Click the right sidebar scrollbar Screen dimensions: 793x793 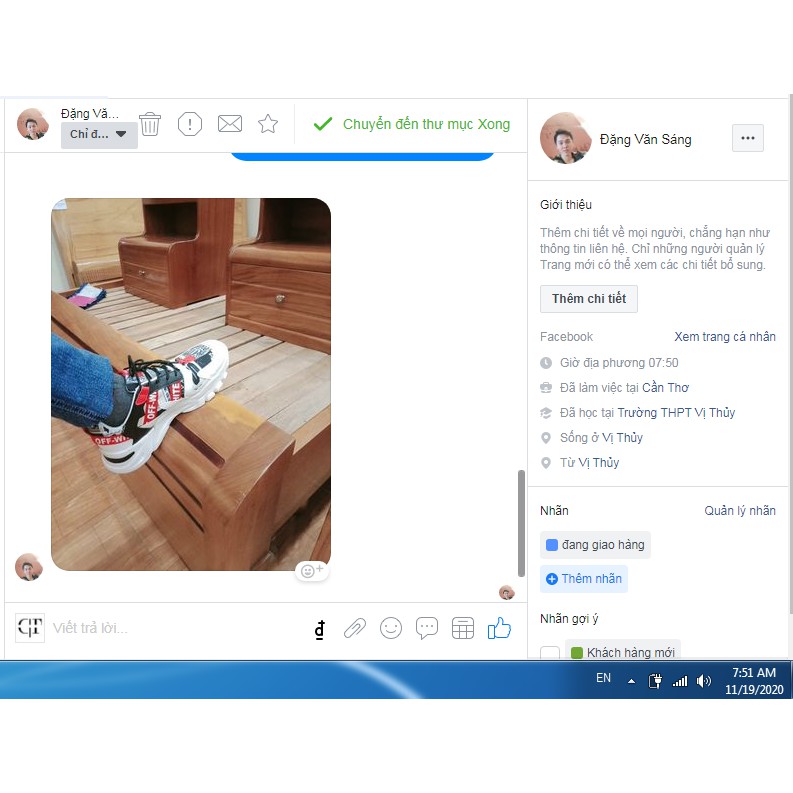[x=790, y=354]
